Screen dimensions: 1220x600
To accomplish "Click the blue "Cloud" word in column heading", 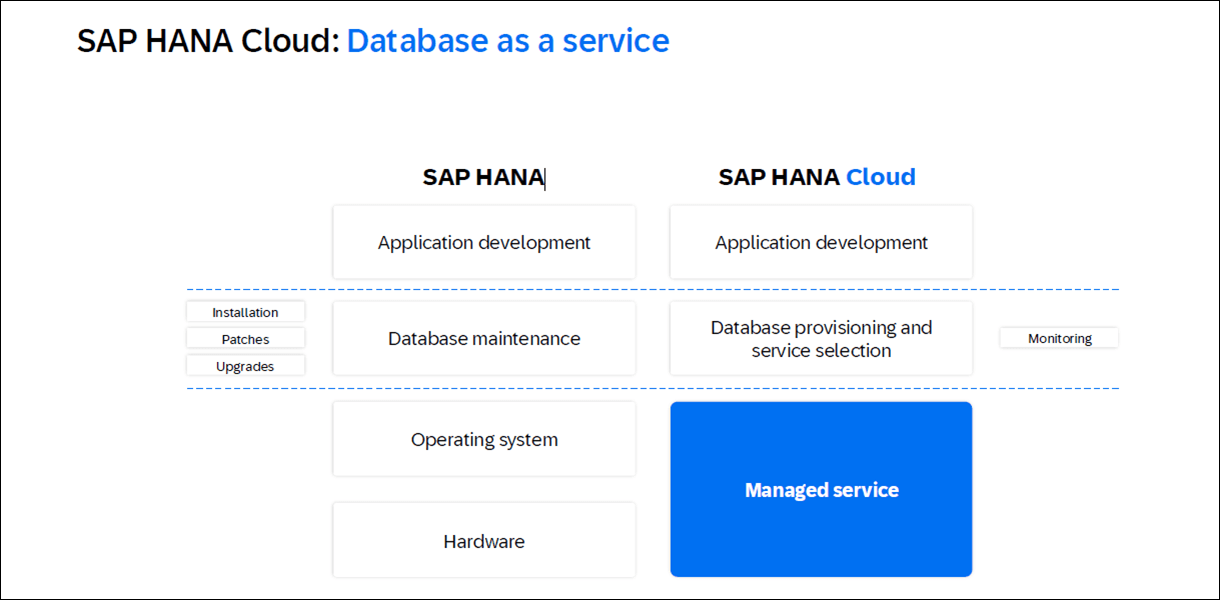I will tap(880, 178).
